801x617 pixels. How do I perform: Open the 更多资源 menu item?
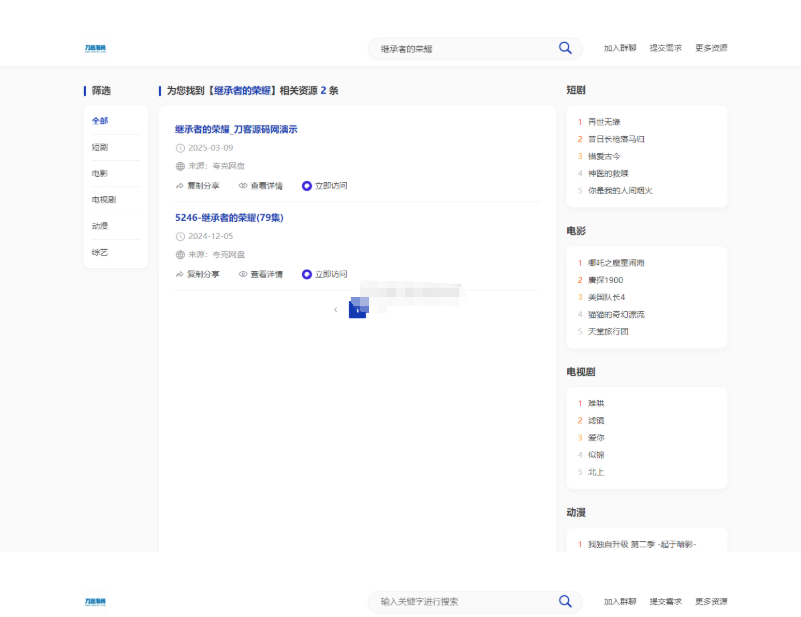coord(712,48)
